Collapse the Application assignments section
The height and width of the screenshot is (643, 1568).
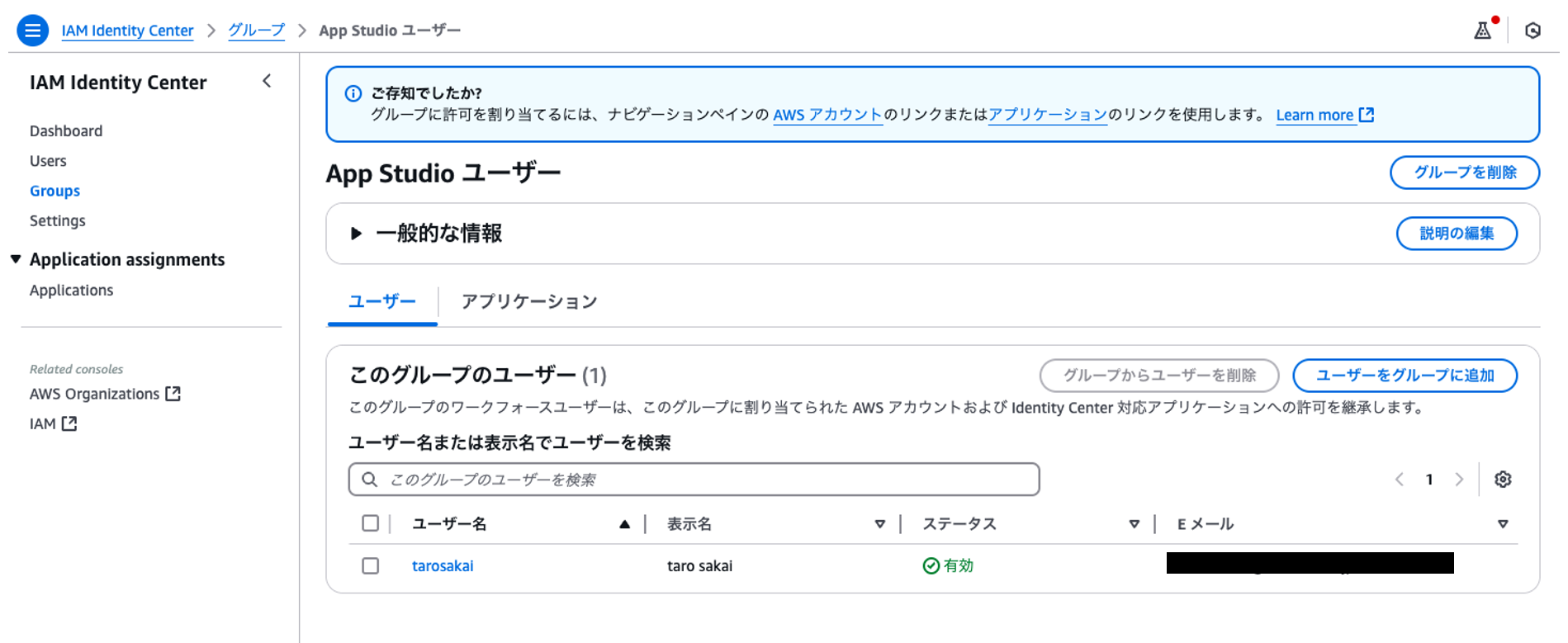(x=16, y=259)
